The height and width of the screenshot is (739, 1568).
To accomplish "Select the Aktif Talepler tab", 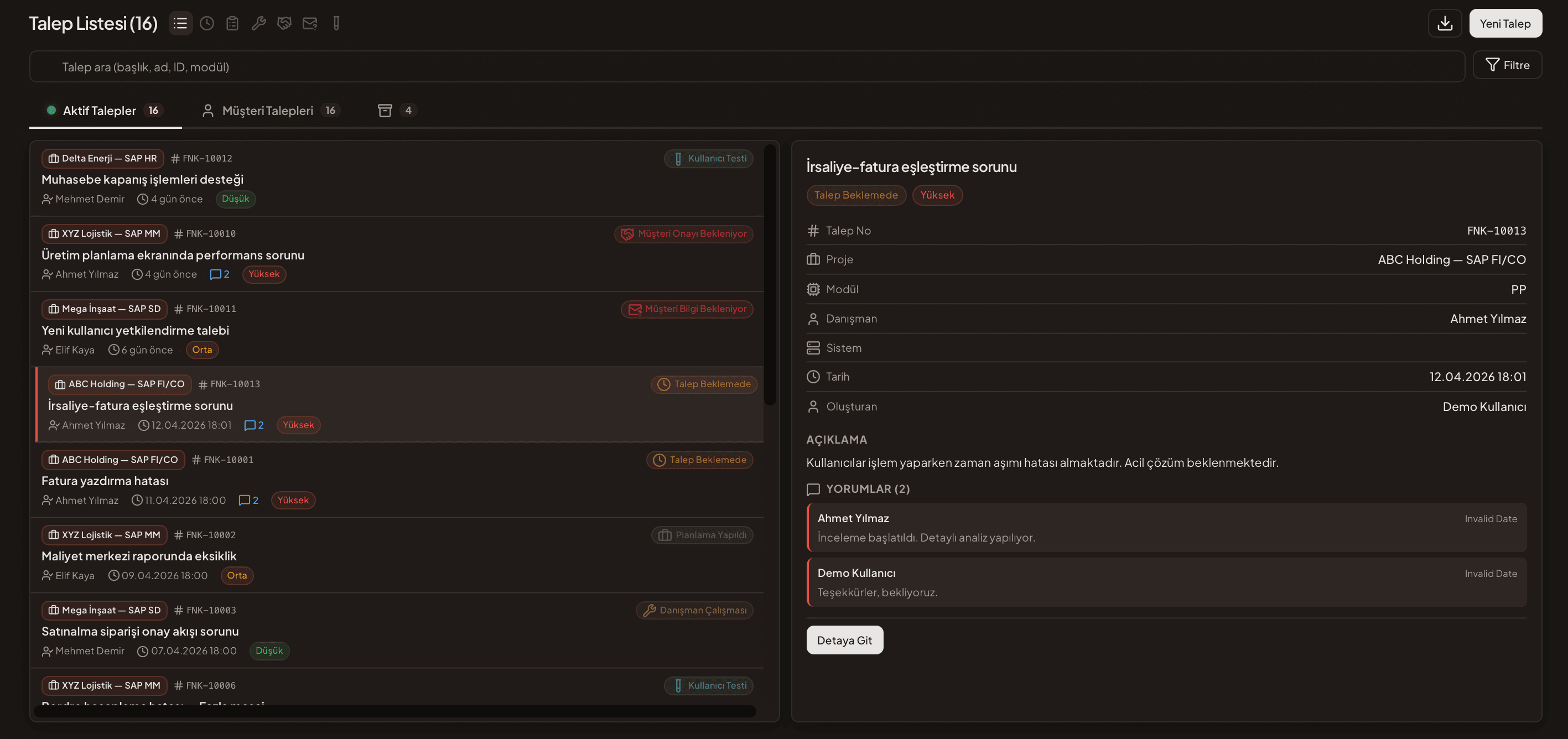I will (99, 110).
